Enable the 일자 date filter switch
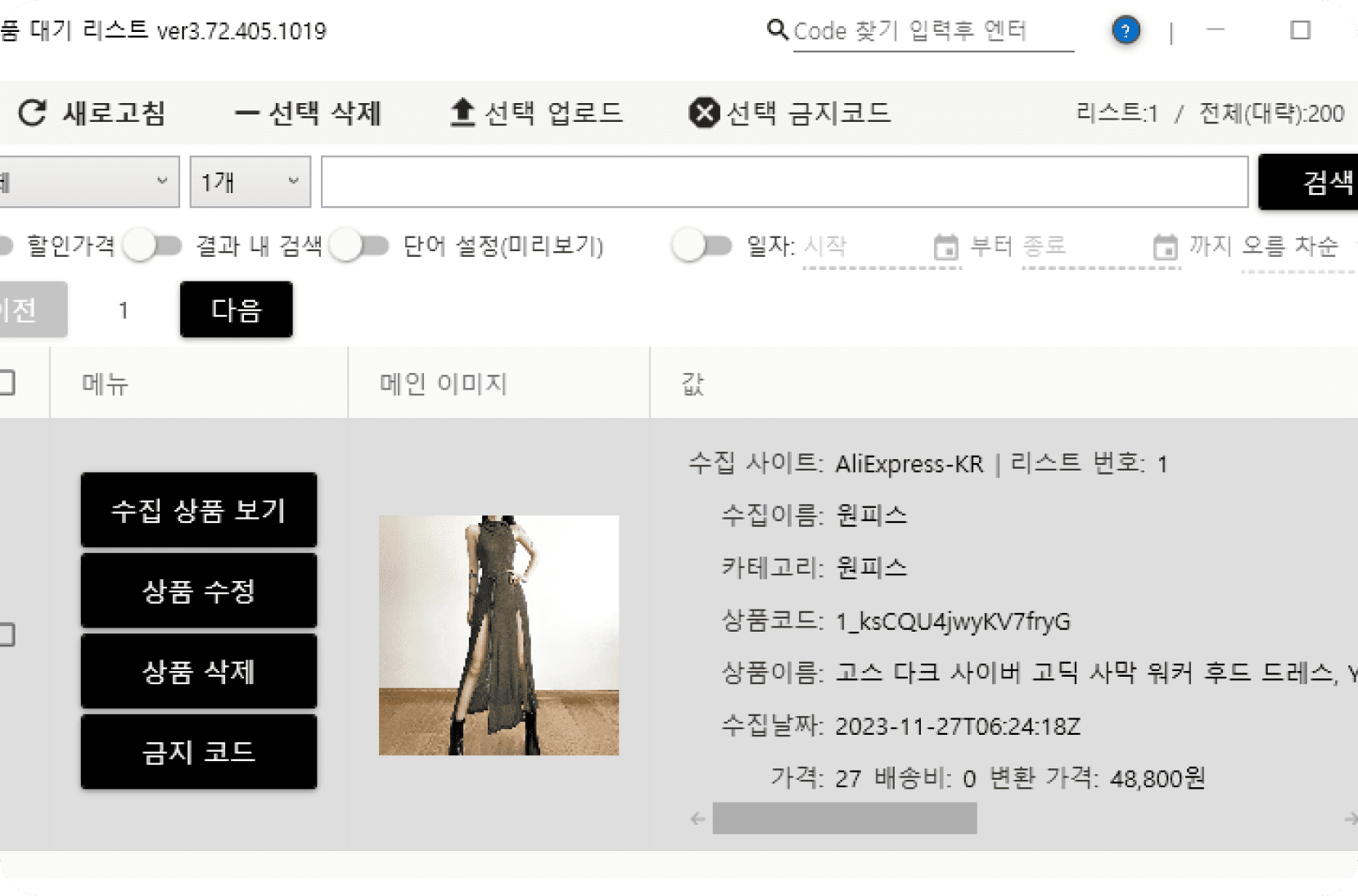The image size is (1358, 896). point(702,245)
